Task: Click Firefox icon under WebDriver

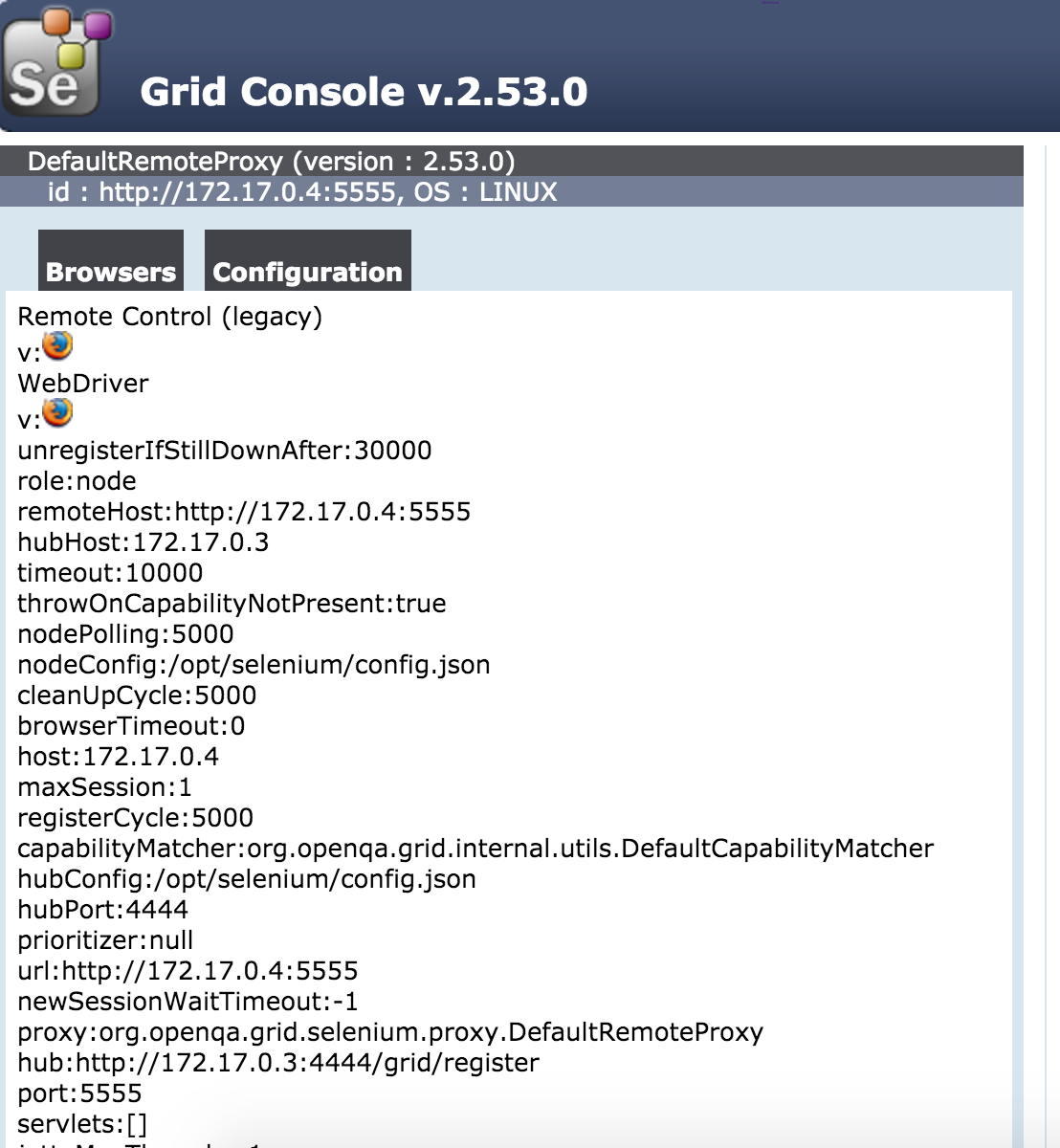Action: pos(57,411)
